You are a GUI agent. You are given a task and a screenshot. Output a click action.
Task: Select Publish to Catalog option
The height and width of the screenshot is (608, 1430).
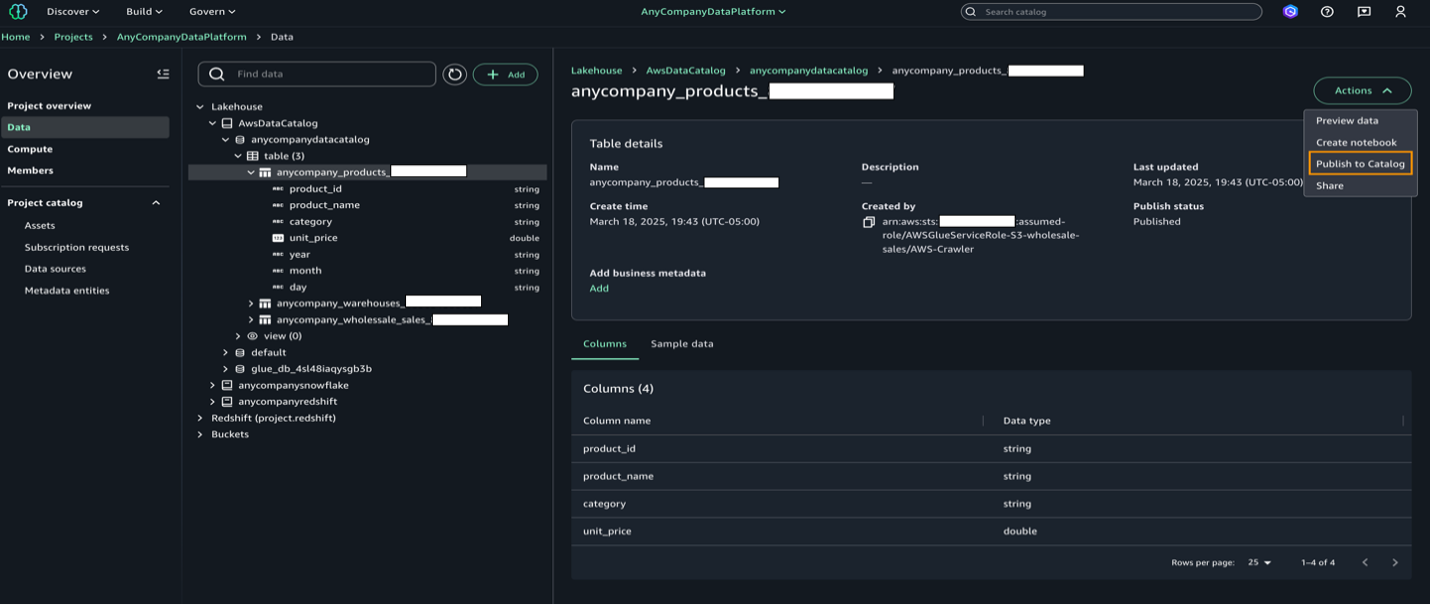pyautogui.click(x=1360, y=164)
